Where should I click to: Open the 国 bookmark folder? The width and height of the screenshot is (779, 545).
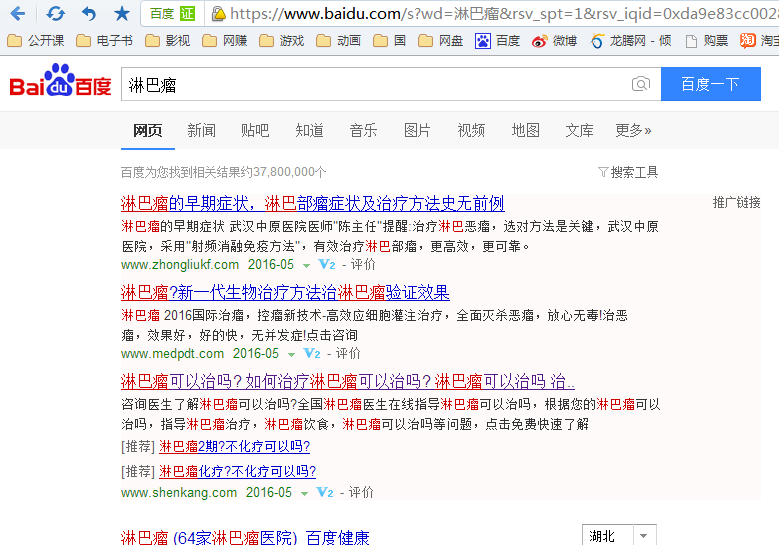click(x=390, y=41)
